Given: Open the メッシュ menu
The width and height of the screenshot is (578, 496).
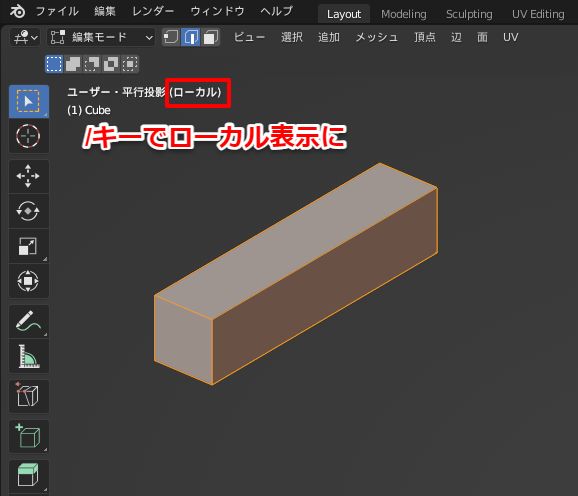Looking at the screenshot, I should pos(376,37).
